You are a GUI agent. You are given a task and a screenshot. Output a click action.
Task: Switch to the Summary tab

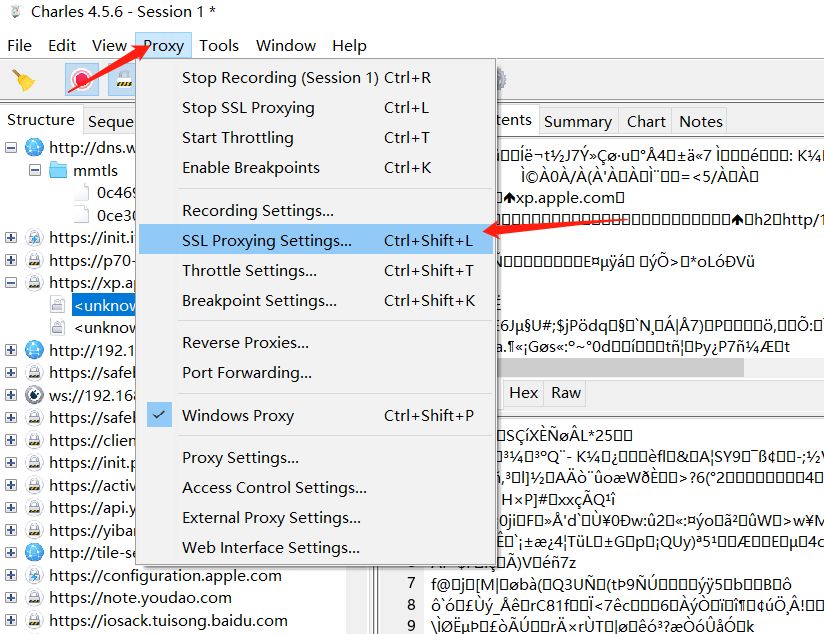click(x=578, y=121)
